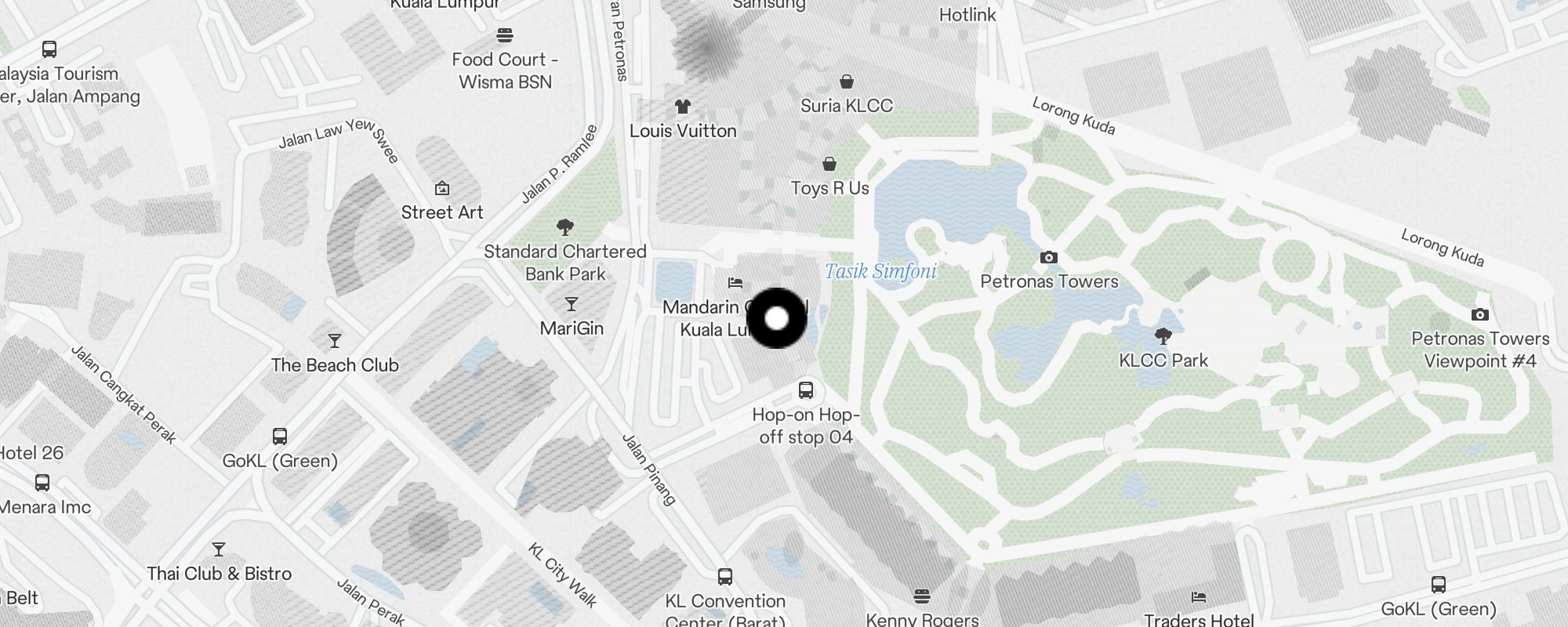The width and height of the screenshot is (1568, 627).
Task: Click the MariGin cocktail glass icon
Action: tap(572, 304)
